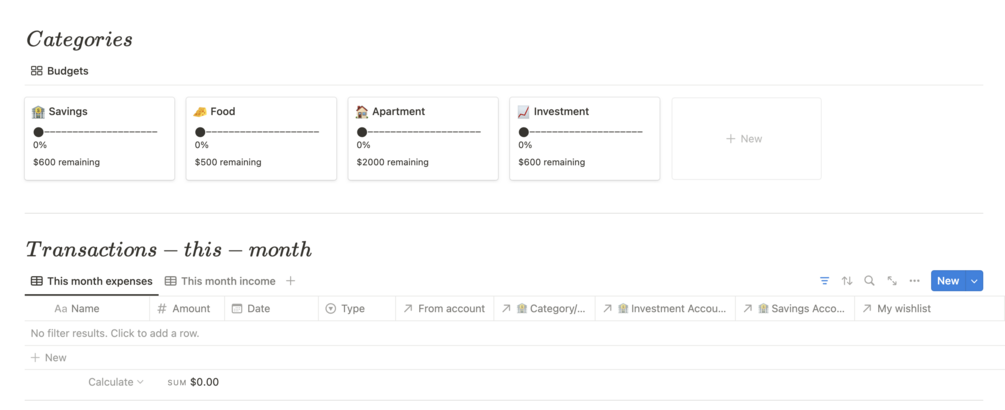Viewport: 1005px width, 410px height.
Task: Open transactions database in full page
Action: [892, 281]
